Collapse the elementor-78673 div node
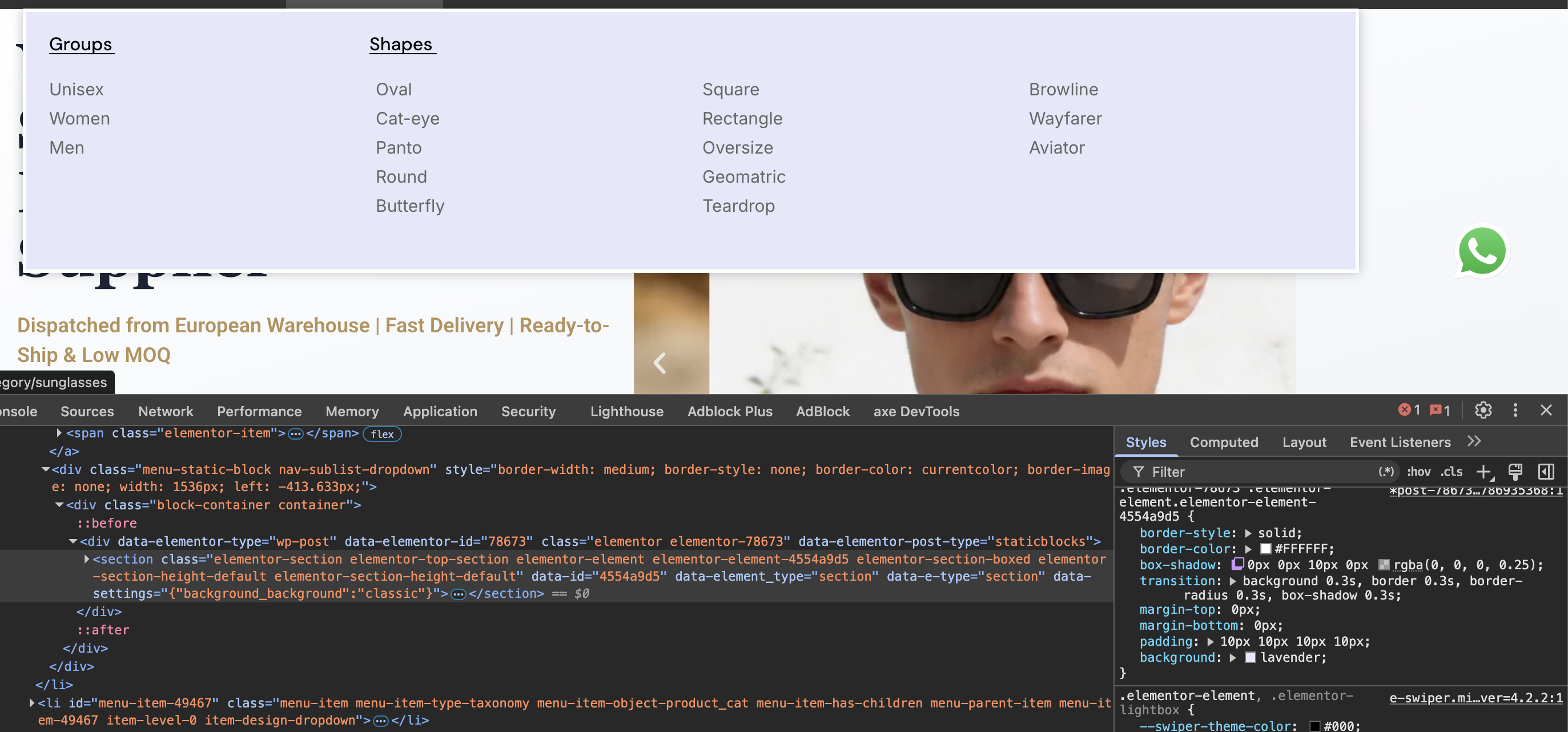1568x732 pixels. coord(73,541)
